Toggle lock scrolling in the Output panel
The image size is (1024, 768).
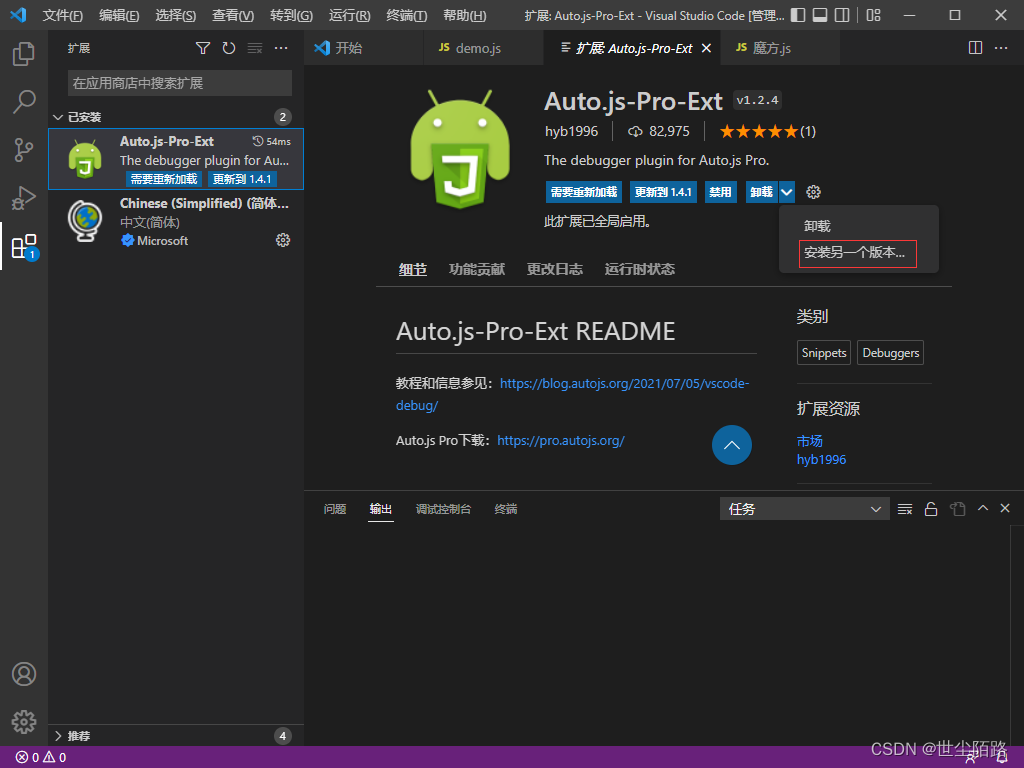pos(930,508)
